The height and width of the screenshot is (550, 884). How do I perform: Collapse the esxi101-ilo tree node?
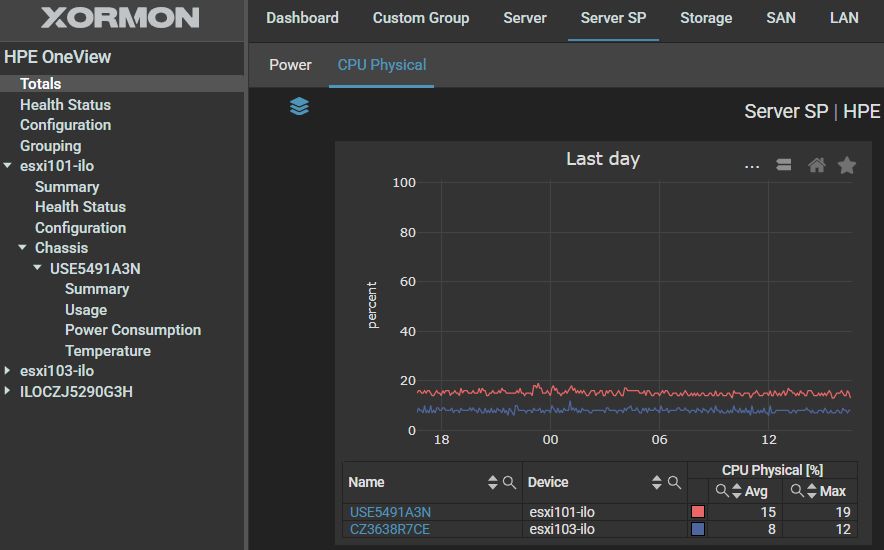[8, 166]
